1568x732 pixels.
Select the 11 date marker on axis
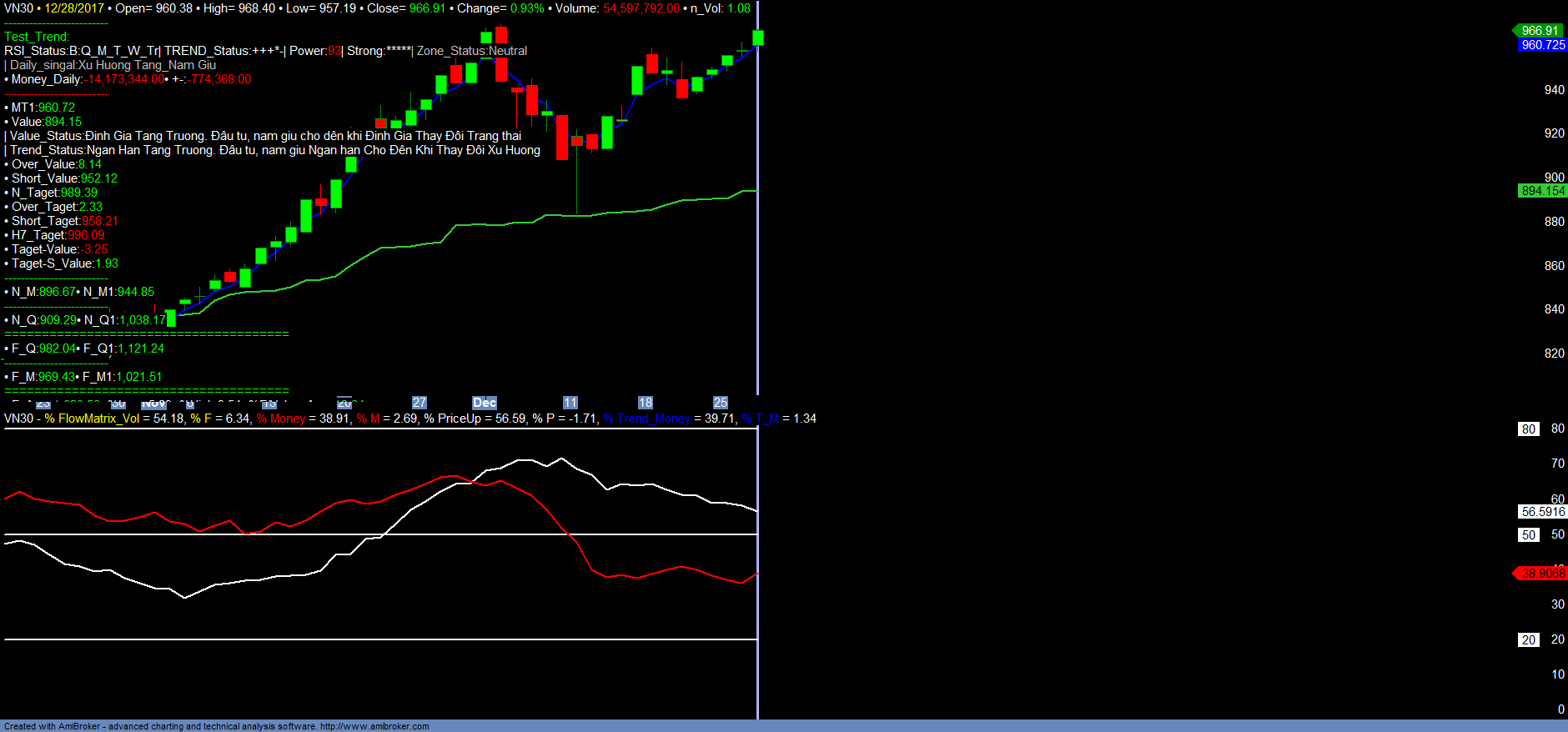(570, 403)
